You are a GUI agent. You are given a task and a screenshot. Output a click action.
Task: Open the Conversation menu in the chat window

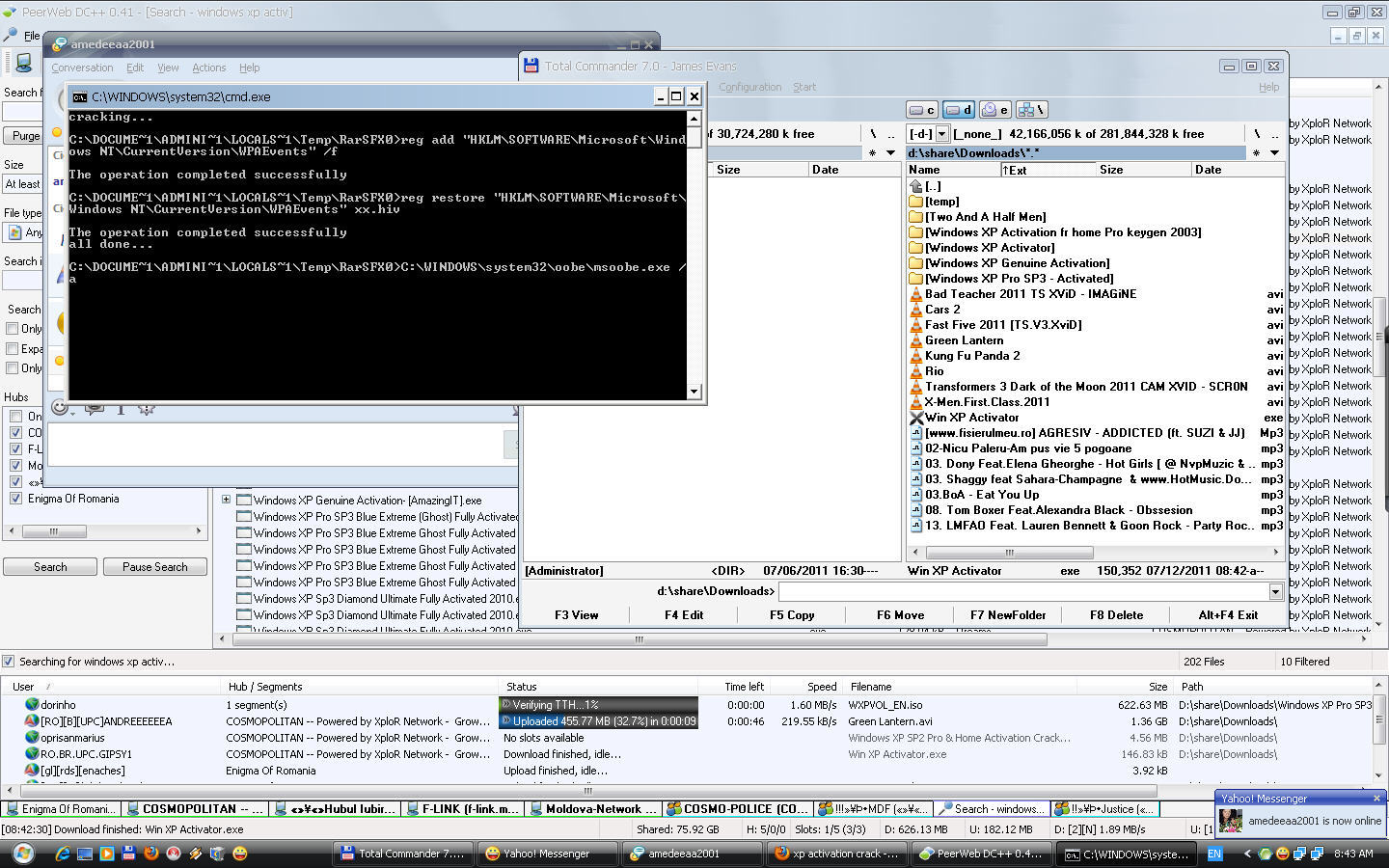82,68
